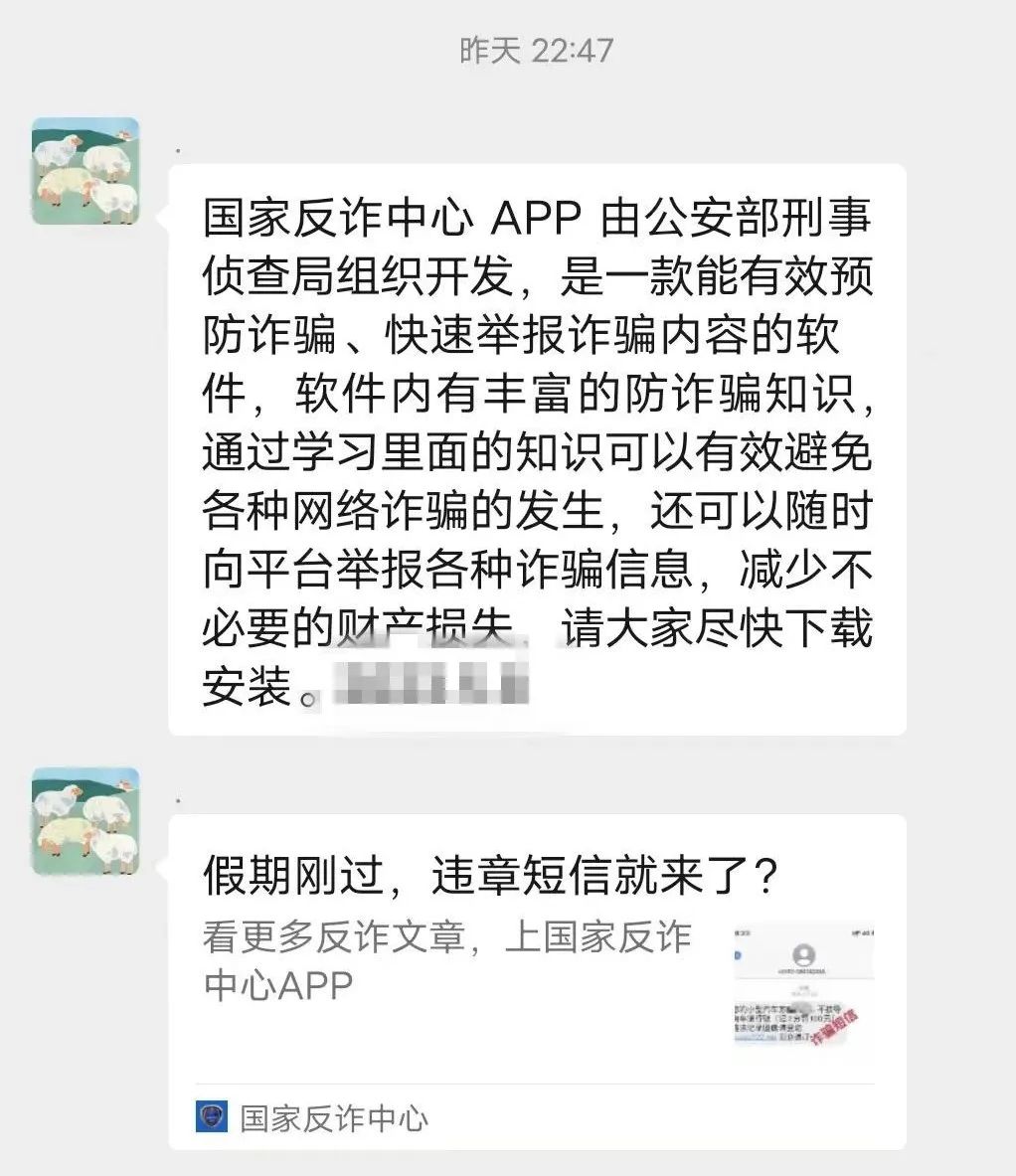This screenshot has height=1176, width=1016.
Task: Open the article titled 假期刚过，违章短信就来了？
Action: 491,875
